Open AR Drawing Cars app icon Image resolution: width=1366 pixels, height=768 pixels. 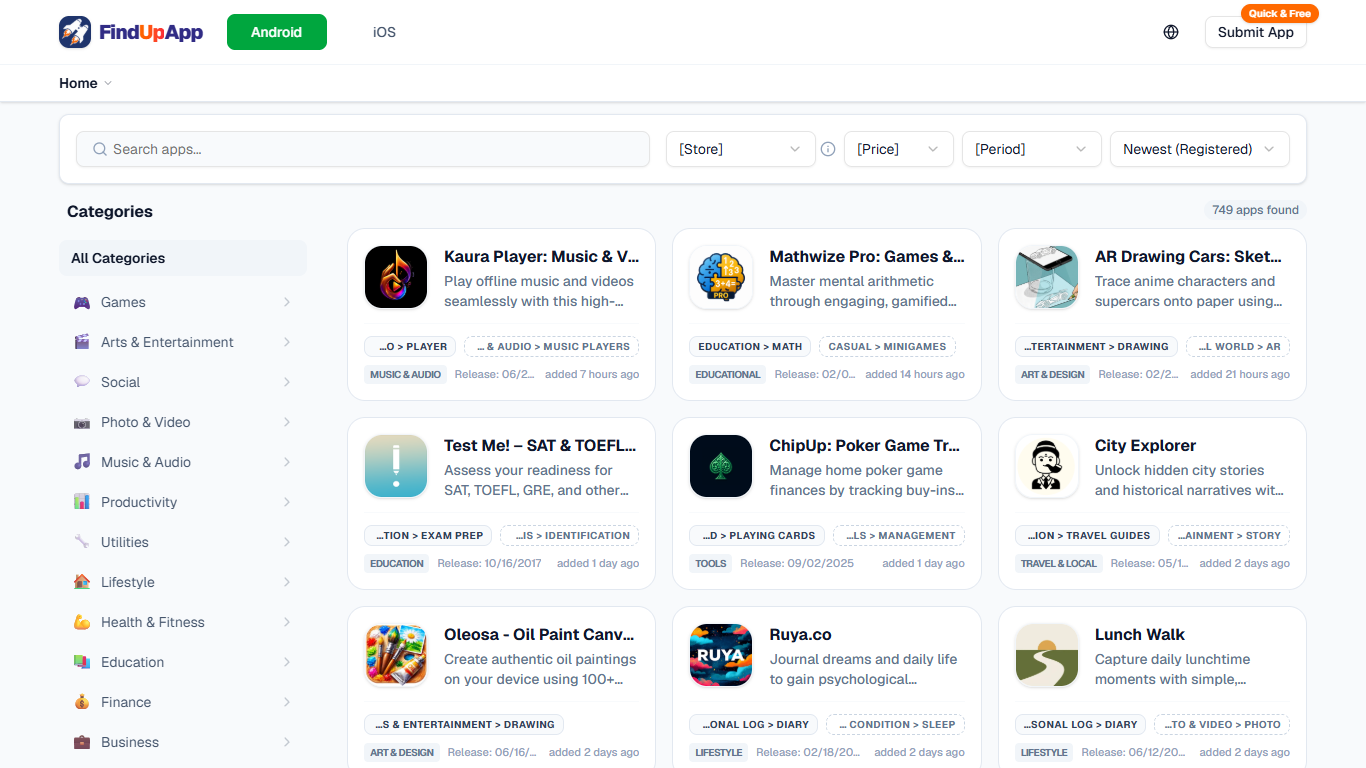tap(1047, 277)
